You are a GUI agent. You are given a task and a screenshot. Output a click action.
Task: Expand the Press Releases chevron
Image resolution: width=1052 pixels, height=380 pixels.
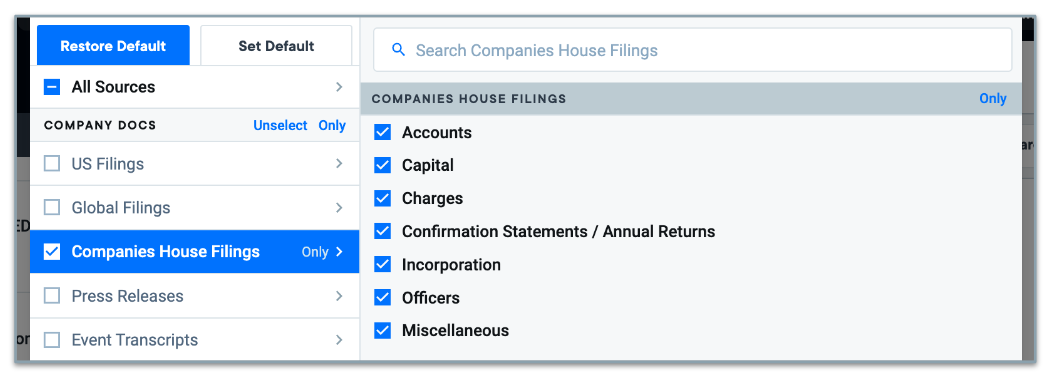coord(339,296)
